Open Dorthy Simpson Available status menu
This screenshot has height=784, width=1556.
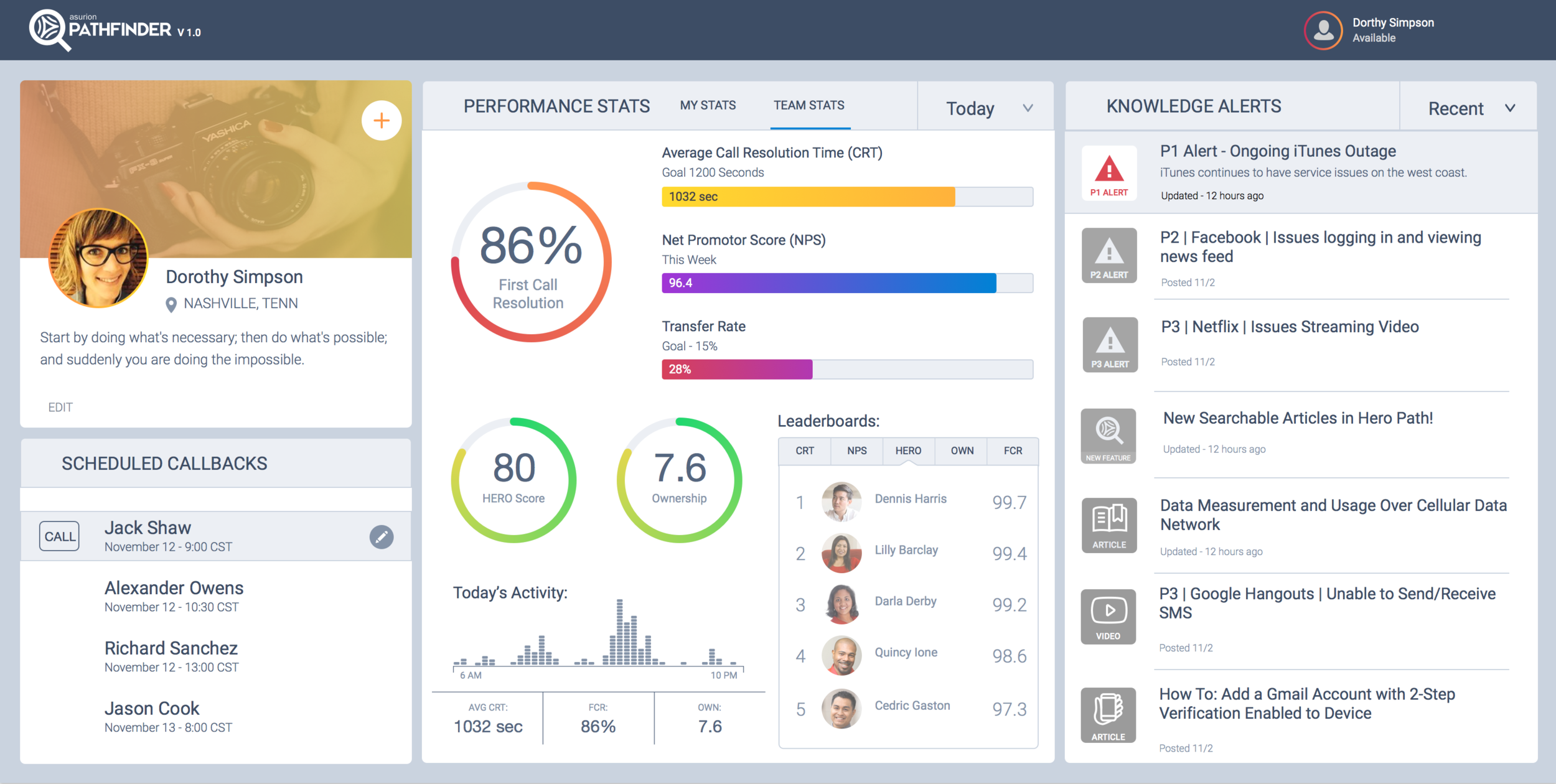coord(1392,30)
